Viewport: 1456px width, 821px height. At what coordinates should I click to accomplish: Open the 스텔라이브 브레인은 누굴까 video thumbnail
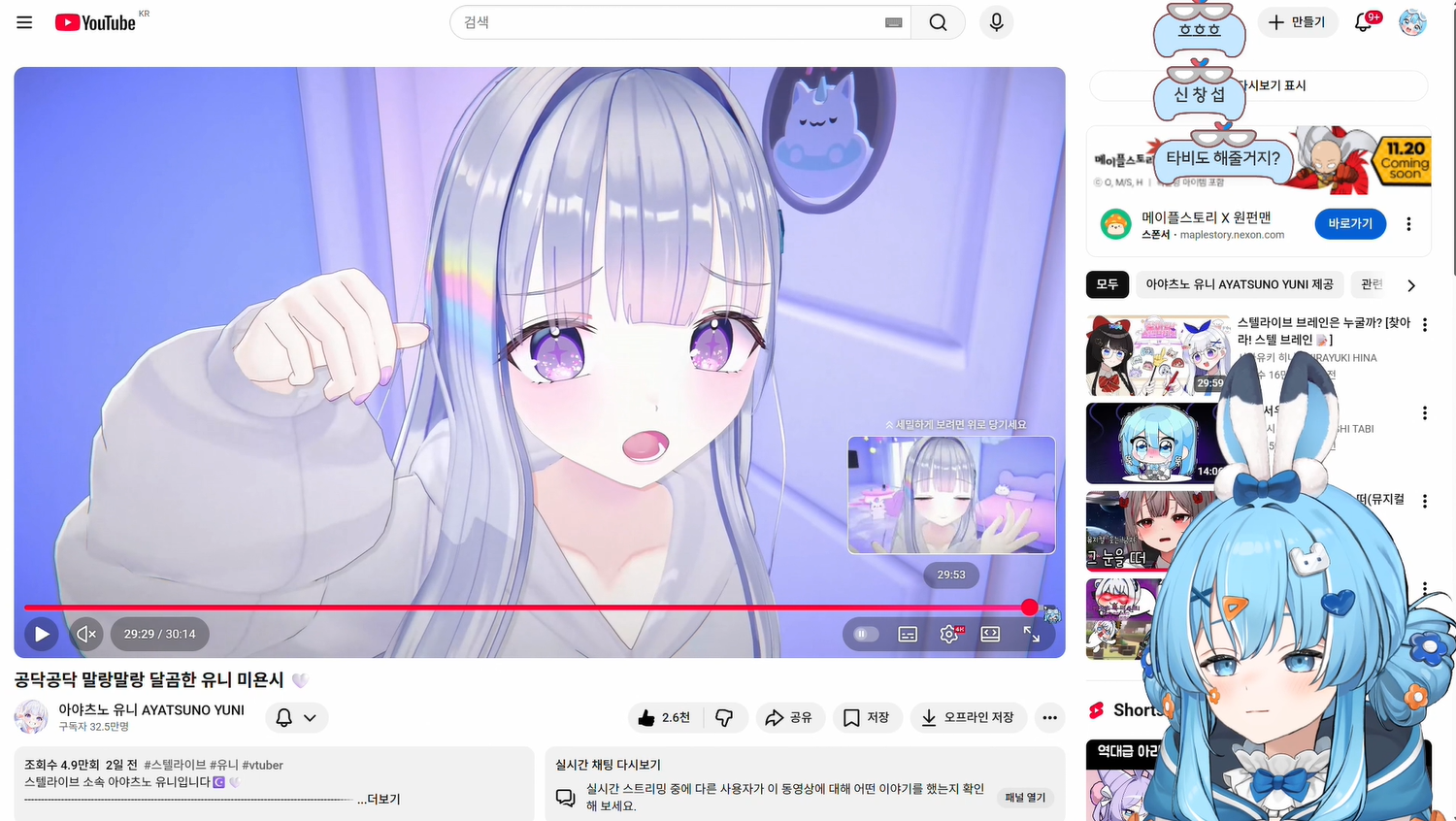1158,355
